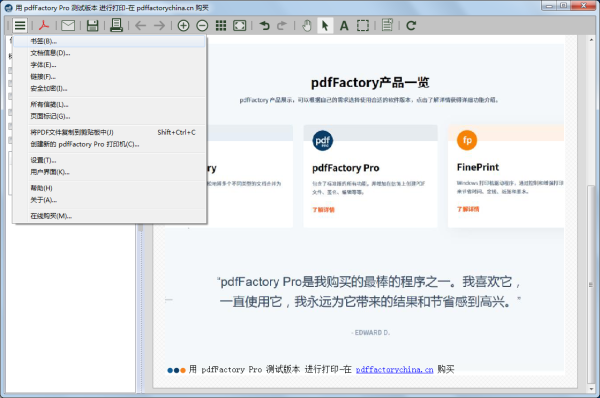Click the save floppy disk icon
This screenshot has height=398, width=600.
coord(92,26)
